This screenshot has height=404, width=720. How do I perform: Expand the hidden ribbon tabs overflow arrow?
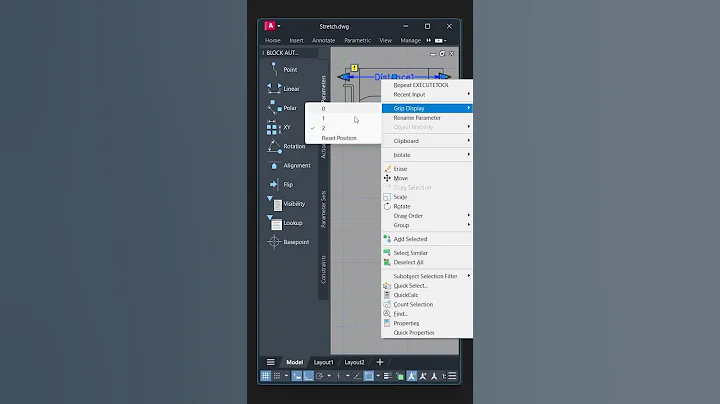point(429,40)
